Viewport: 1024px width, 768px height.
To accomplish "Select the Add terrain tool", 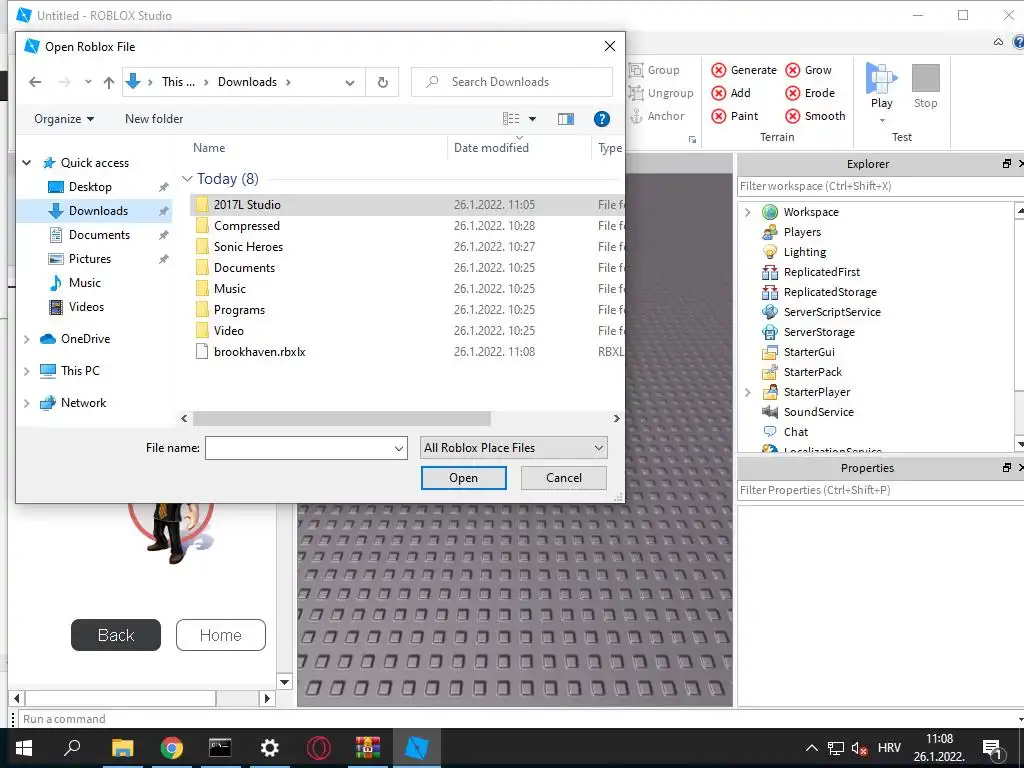I will (731, 93).
